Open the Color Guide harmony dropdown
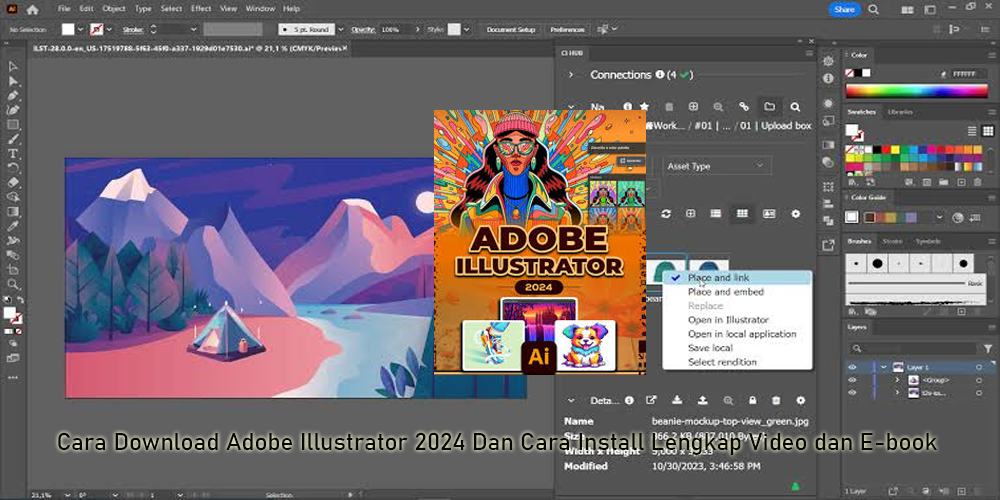1000x500 pixels. [939, 217]
